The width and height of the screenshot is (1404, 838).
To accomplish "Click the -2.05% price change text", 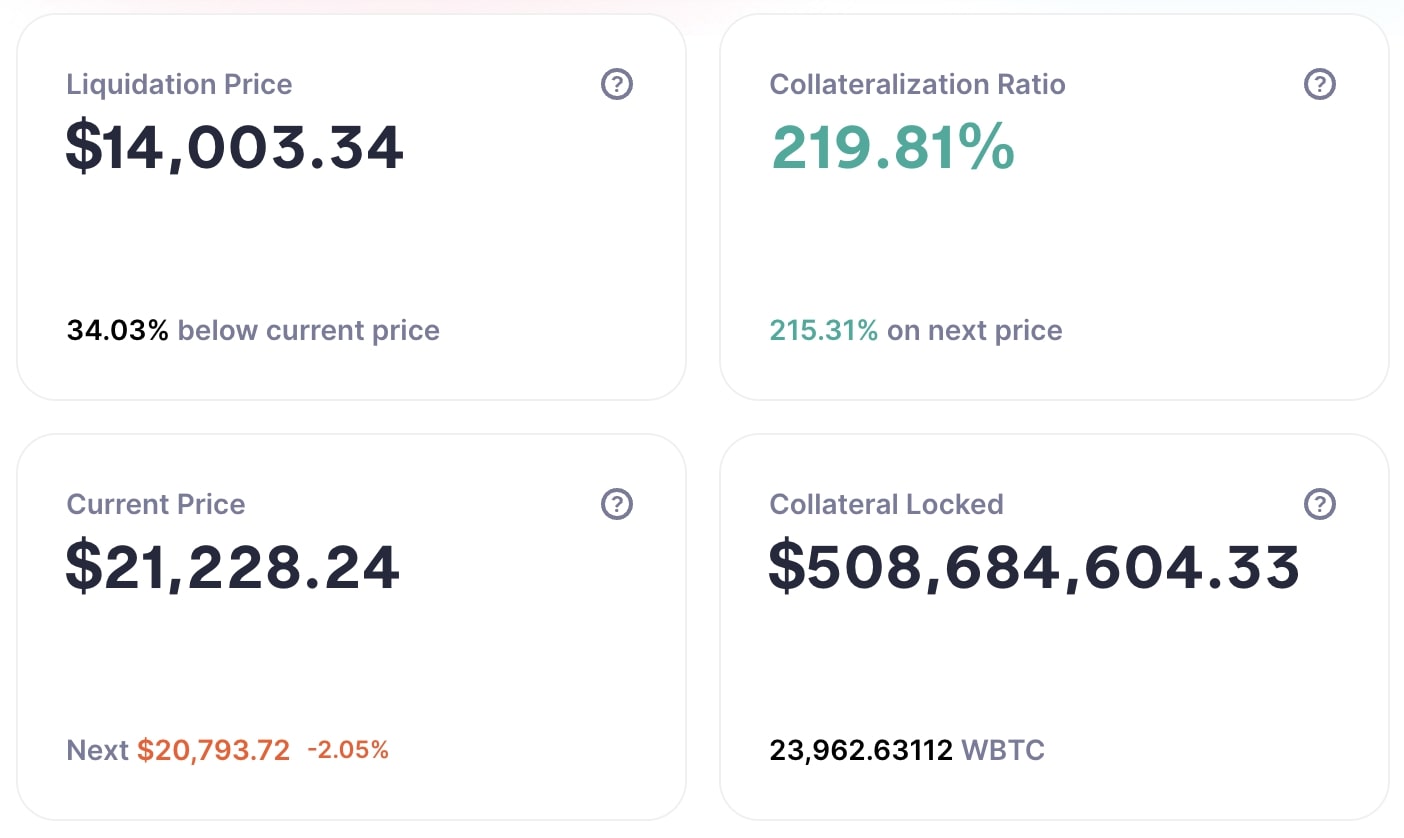I will point(347,750).
